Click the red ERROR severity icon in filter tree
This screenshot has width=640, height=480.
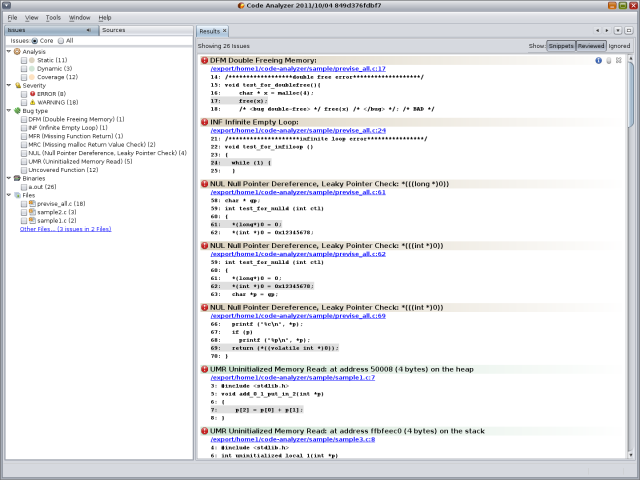click(32, 94)
